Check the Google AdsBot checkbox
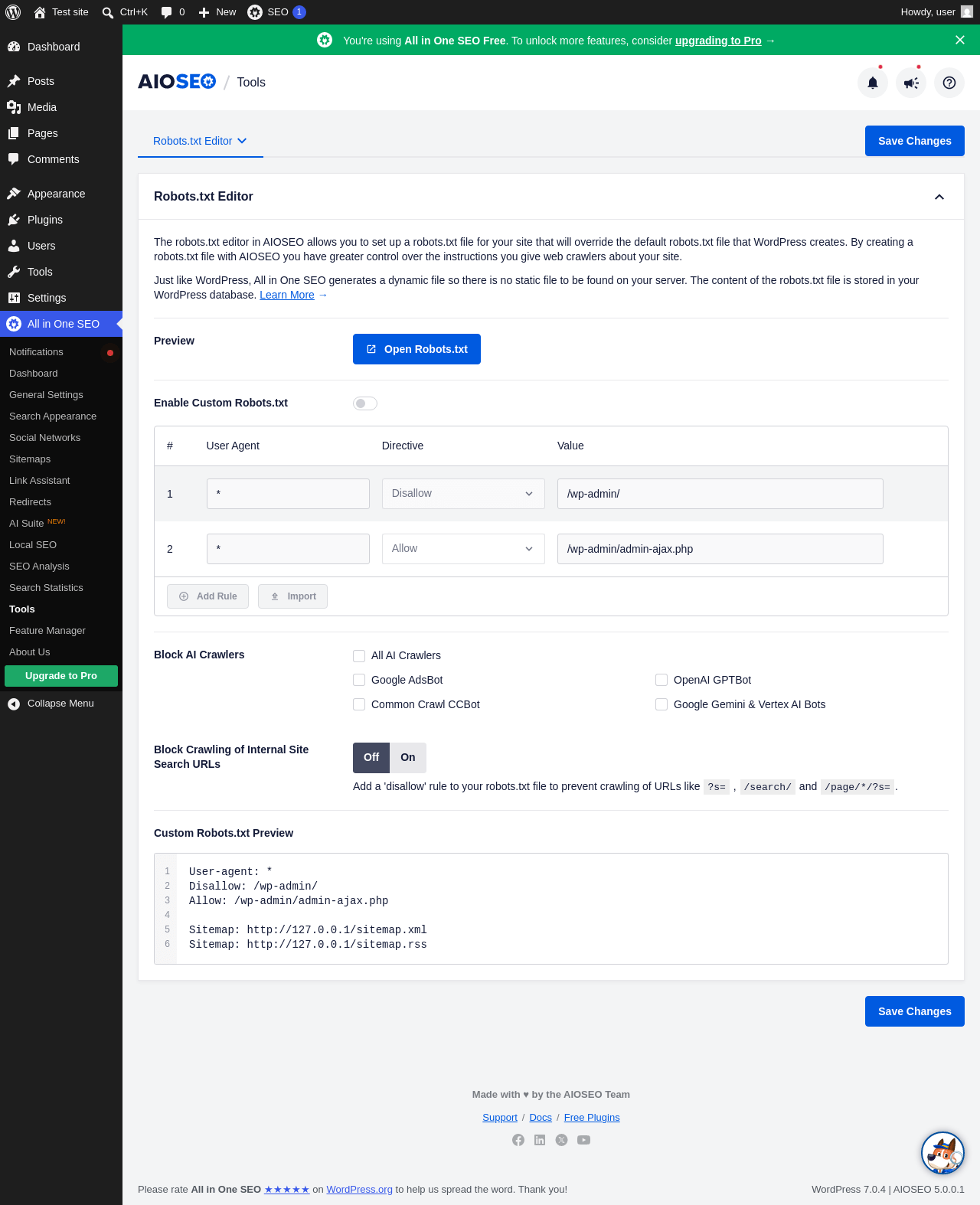This screenshot has height=1205, width=980. click(359, 681)
